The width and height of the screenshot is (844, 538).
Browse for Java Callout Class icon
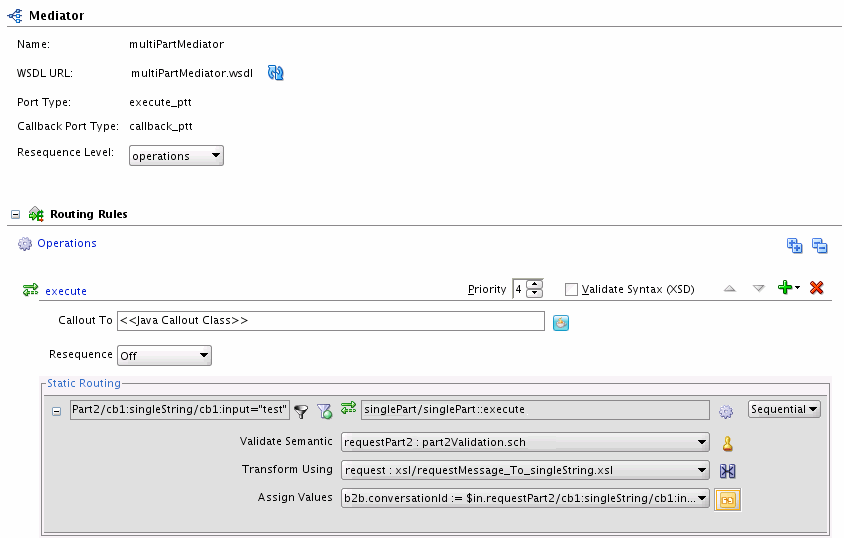[561, 323]
